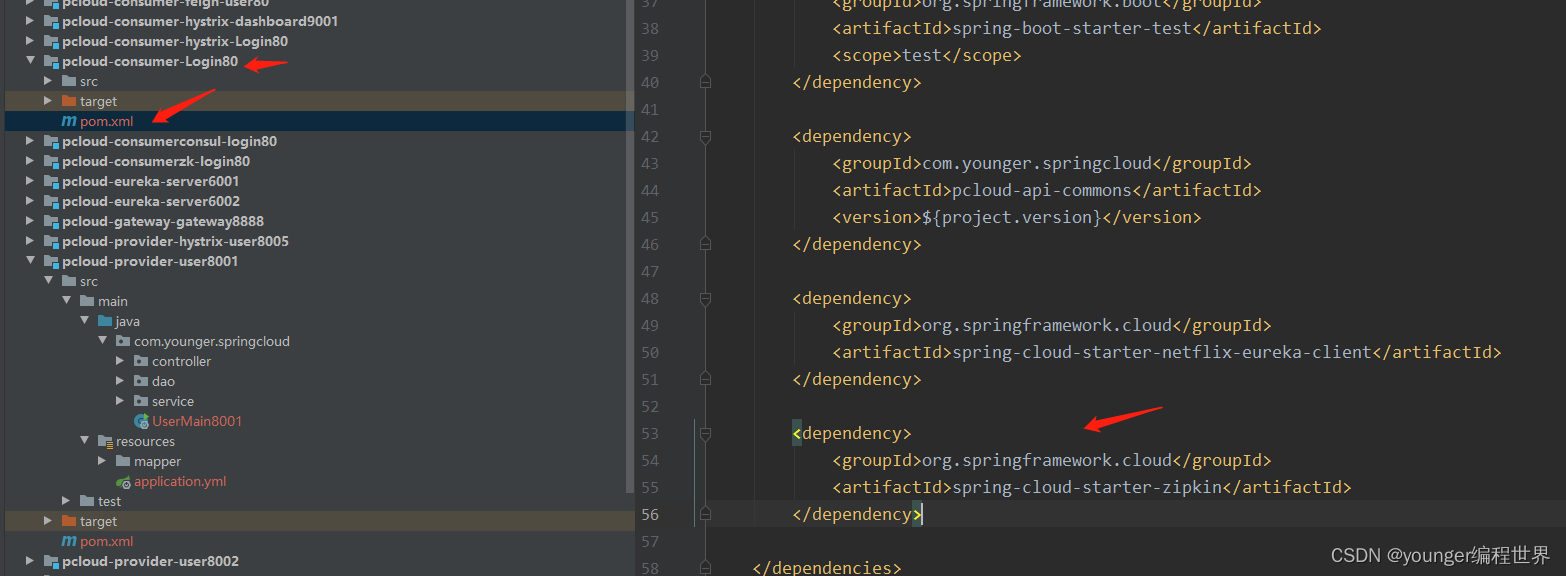Click org.springframework.cloud groupId on line 54
Viewport: 1566px width, 576px height.
pos(1047,460)
